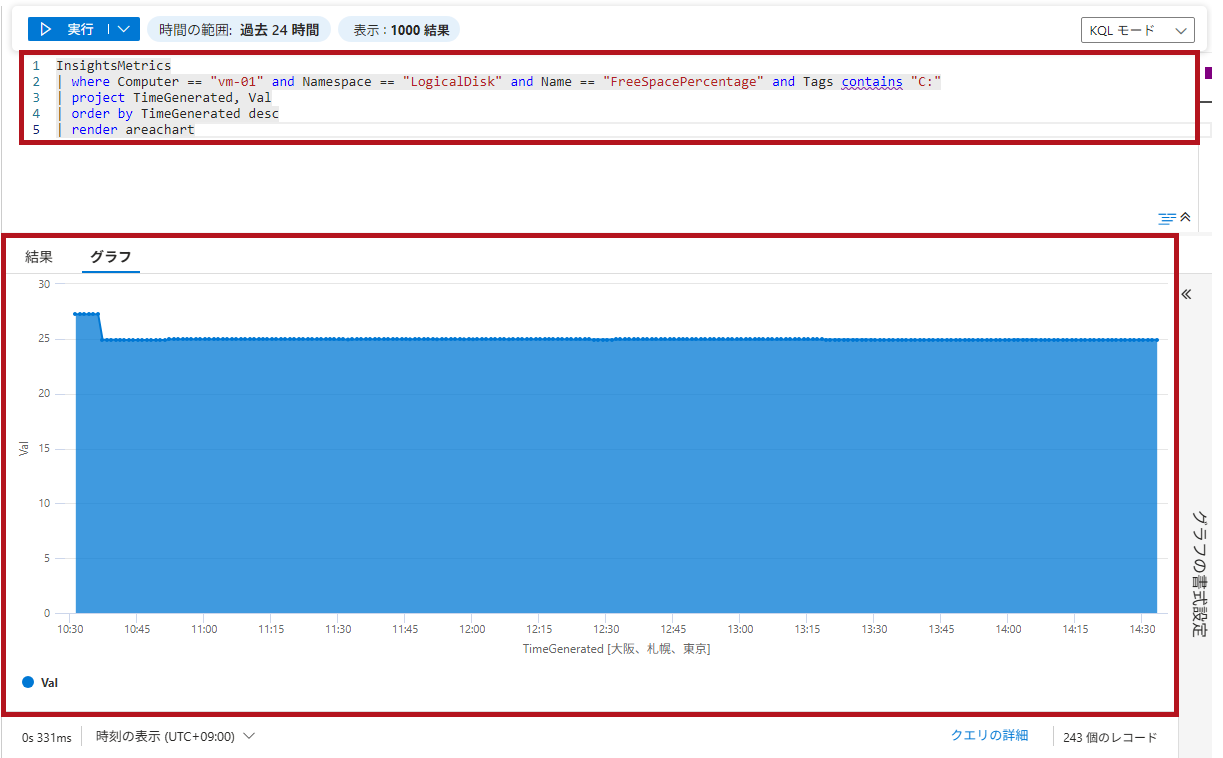Screen dimensions: 1223x758
Task: Change the 時間の範囲 過去 24 時間 setting
Action: 238,30
